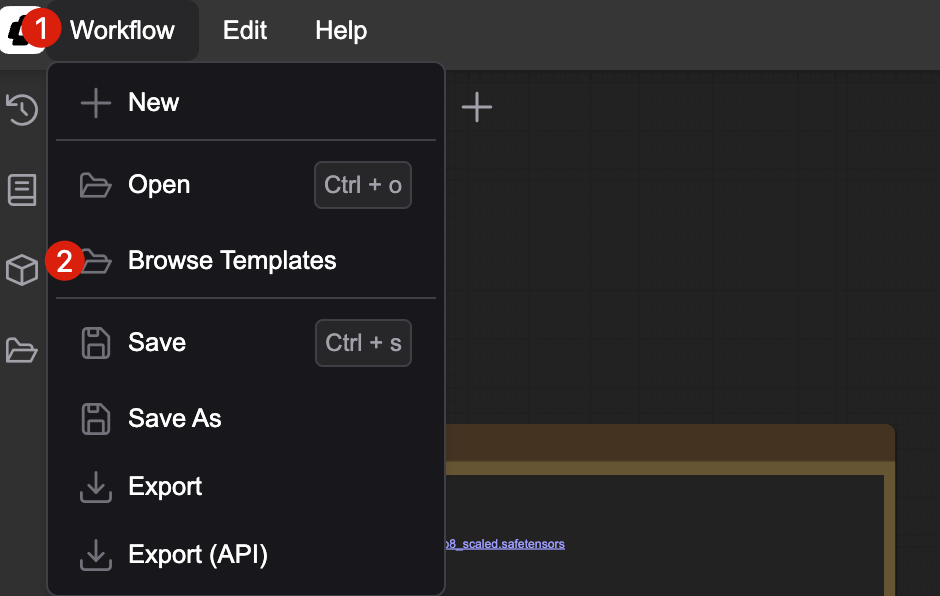Open the queue history sidebar icon
The width and height of the screenshot is (940, 596).
(x=22, y=110)
